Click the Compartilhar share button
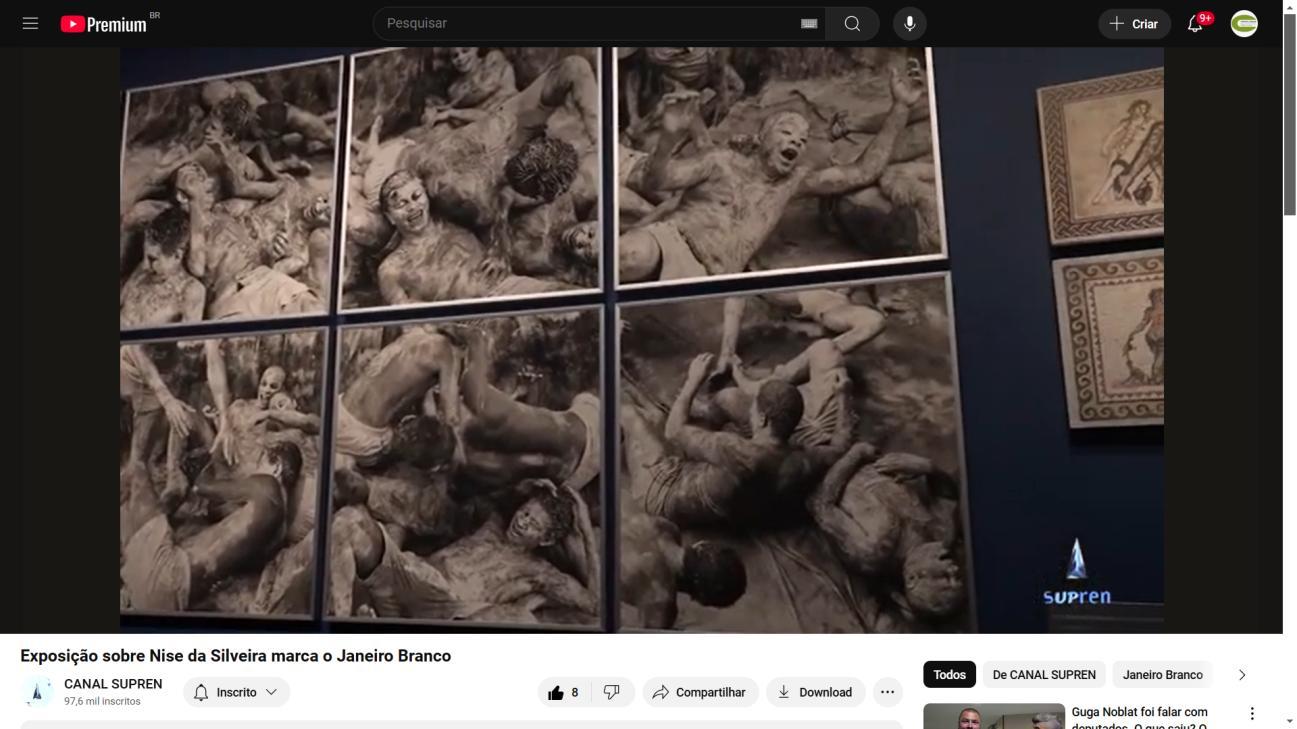This screenshot has width=1297, height=729. pyautogui.click(x=700, y=692)
